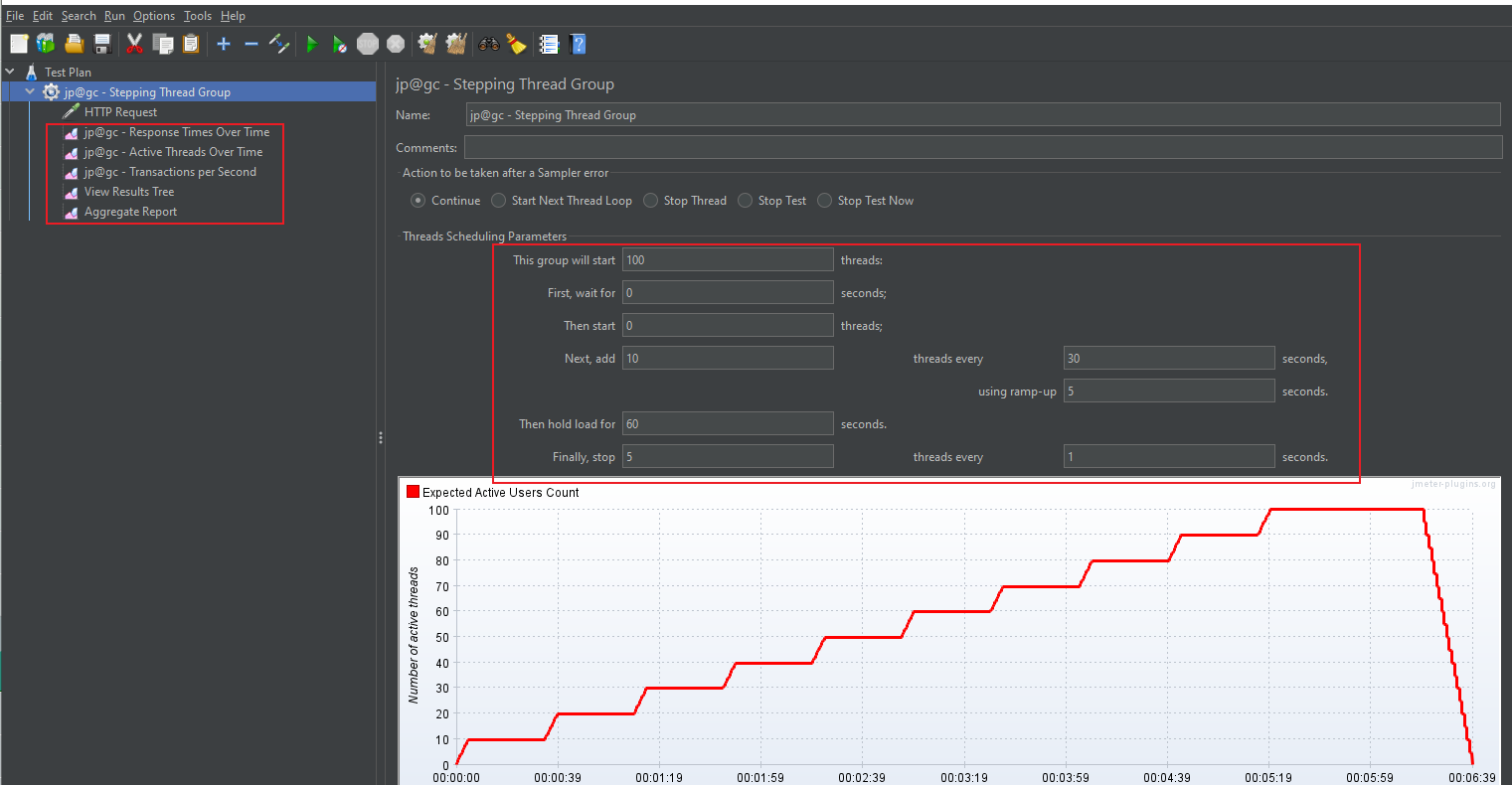
Task: Click the Stepping Thread Group gear icon
Action: (x=52, y=91)
